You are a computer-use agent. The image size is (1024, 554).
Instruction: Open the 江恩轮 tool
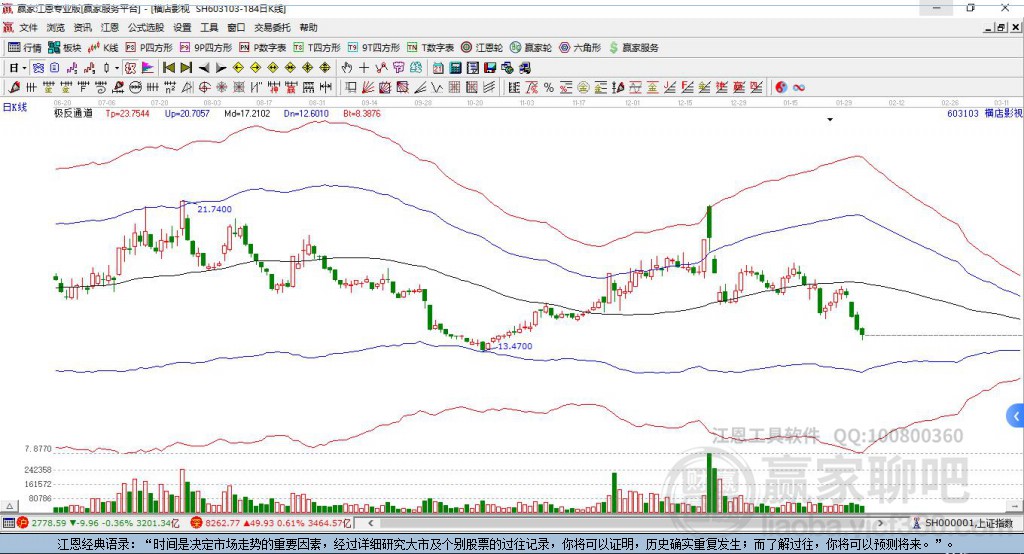482,48
